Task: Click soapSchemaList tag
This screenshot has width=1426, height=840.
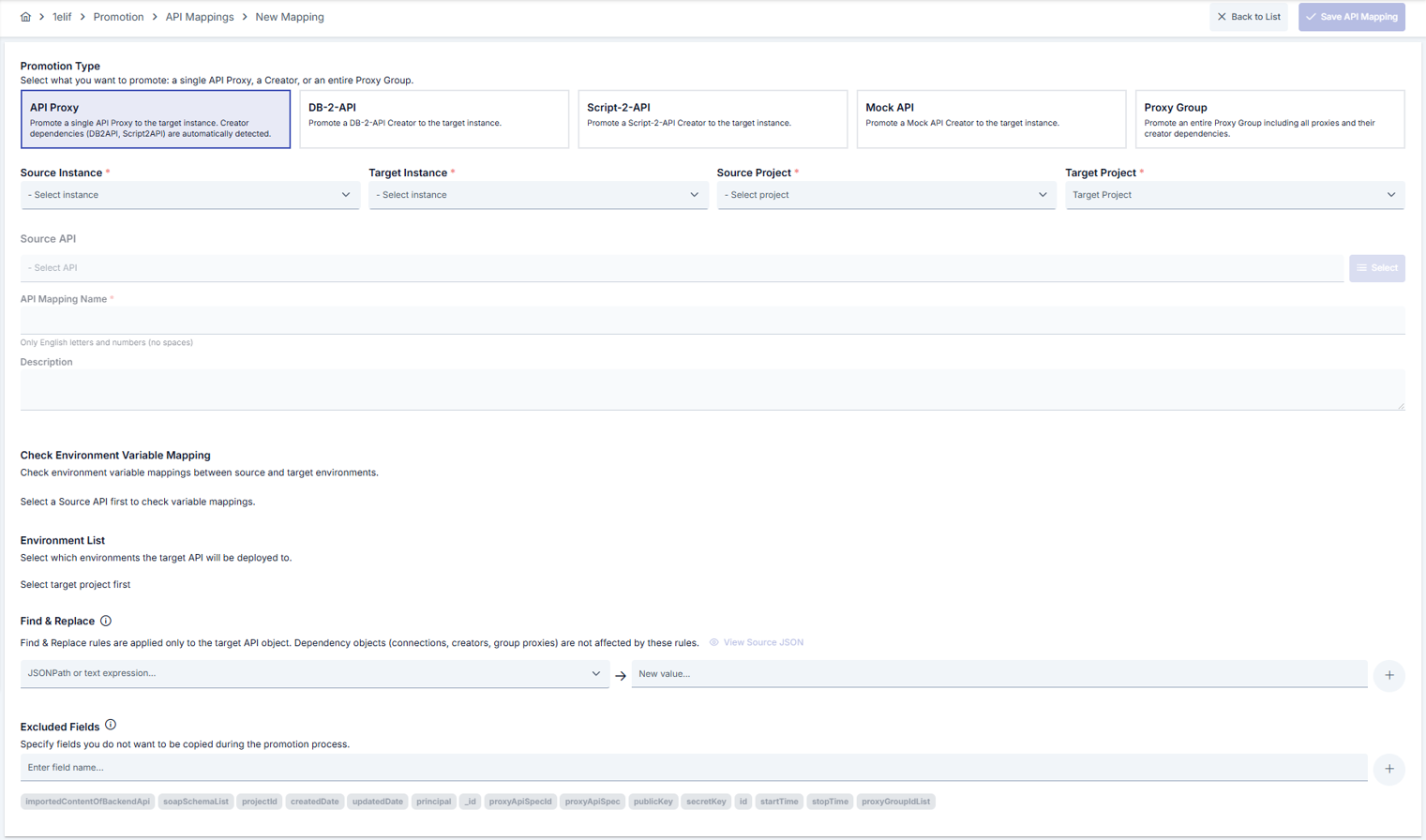Action: [196, 802]
